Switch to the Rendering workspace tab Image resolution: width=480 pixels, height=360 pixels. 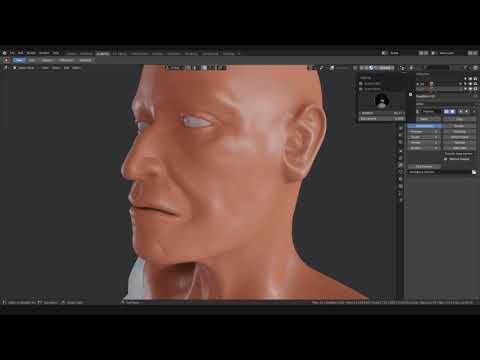coord(191,53)
